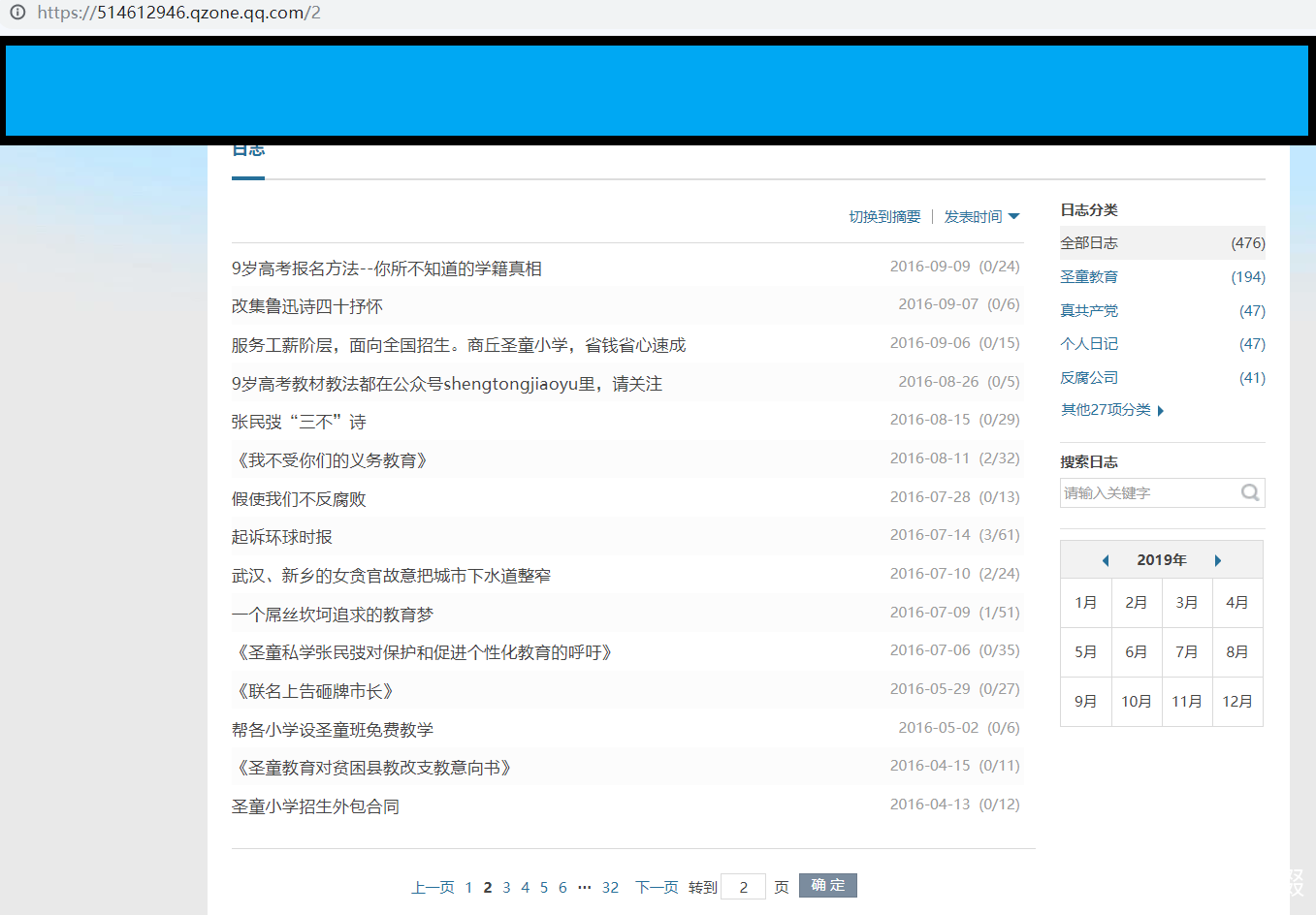Open post 假使我们不反腐败

299,499
